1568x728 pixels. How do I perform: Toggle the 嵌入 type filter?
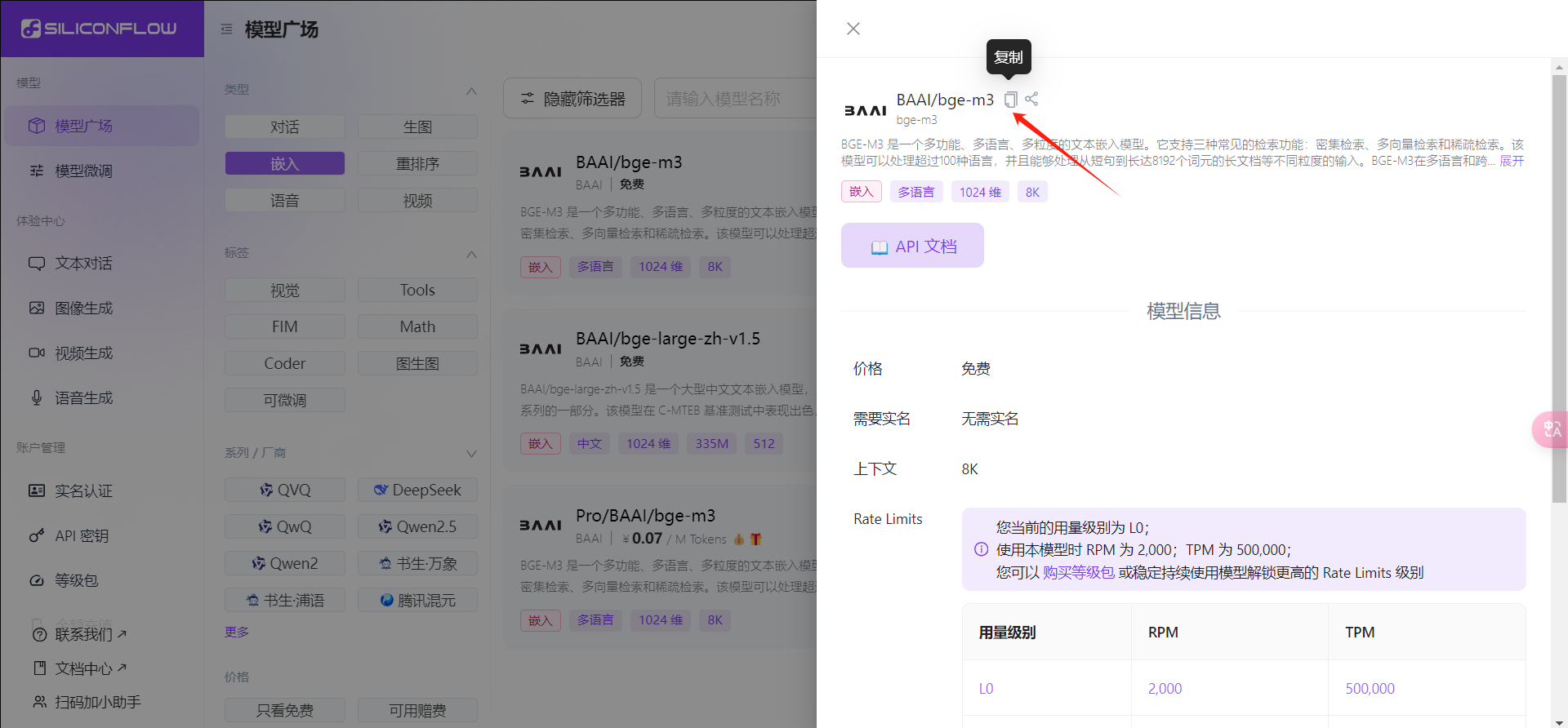tap(284, 164)
